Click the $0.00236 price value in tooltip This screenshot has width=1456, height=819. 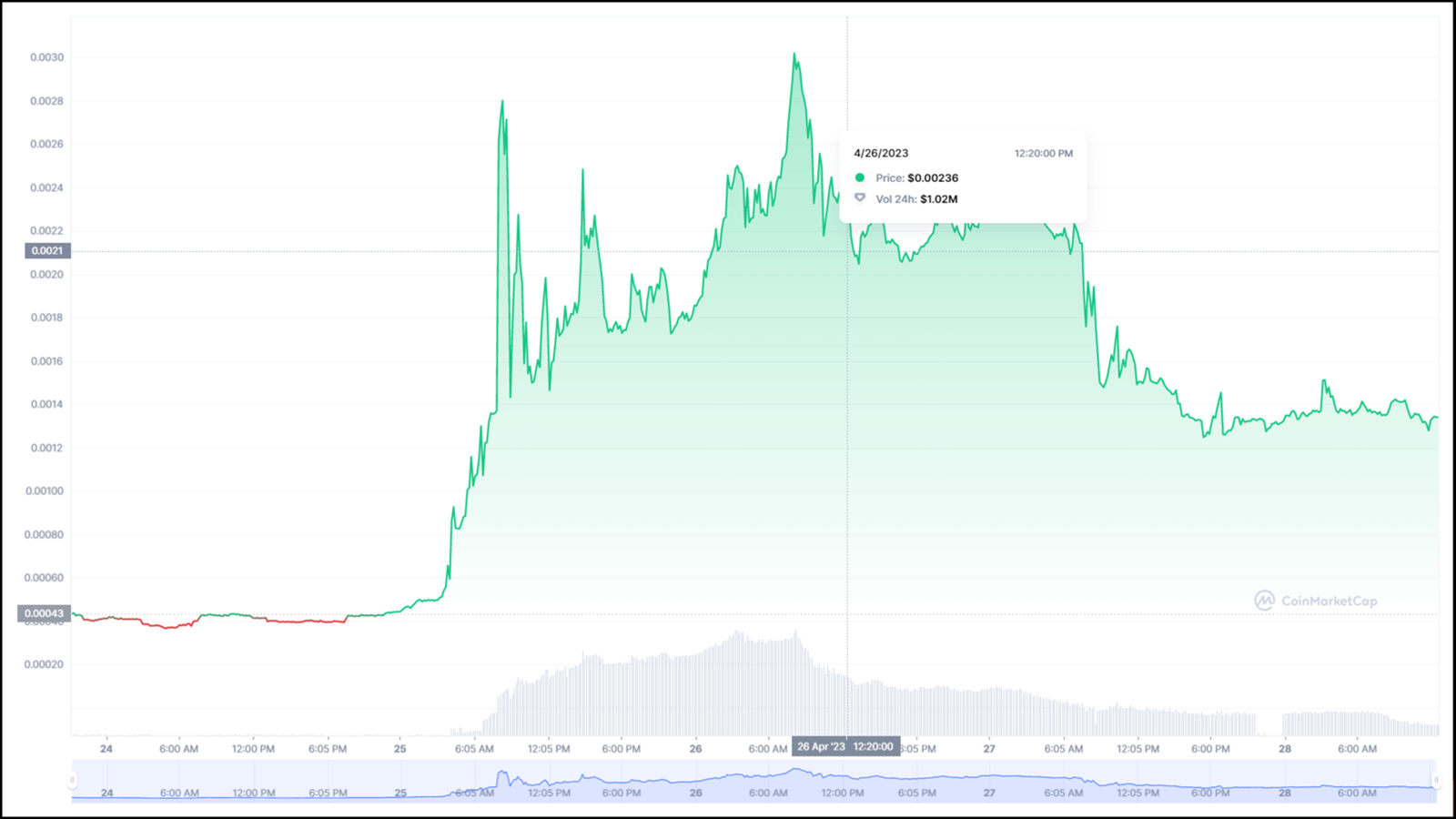click(933, 178)
